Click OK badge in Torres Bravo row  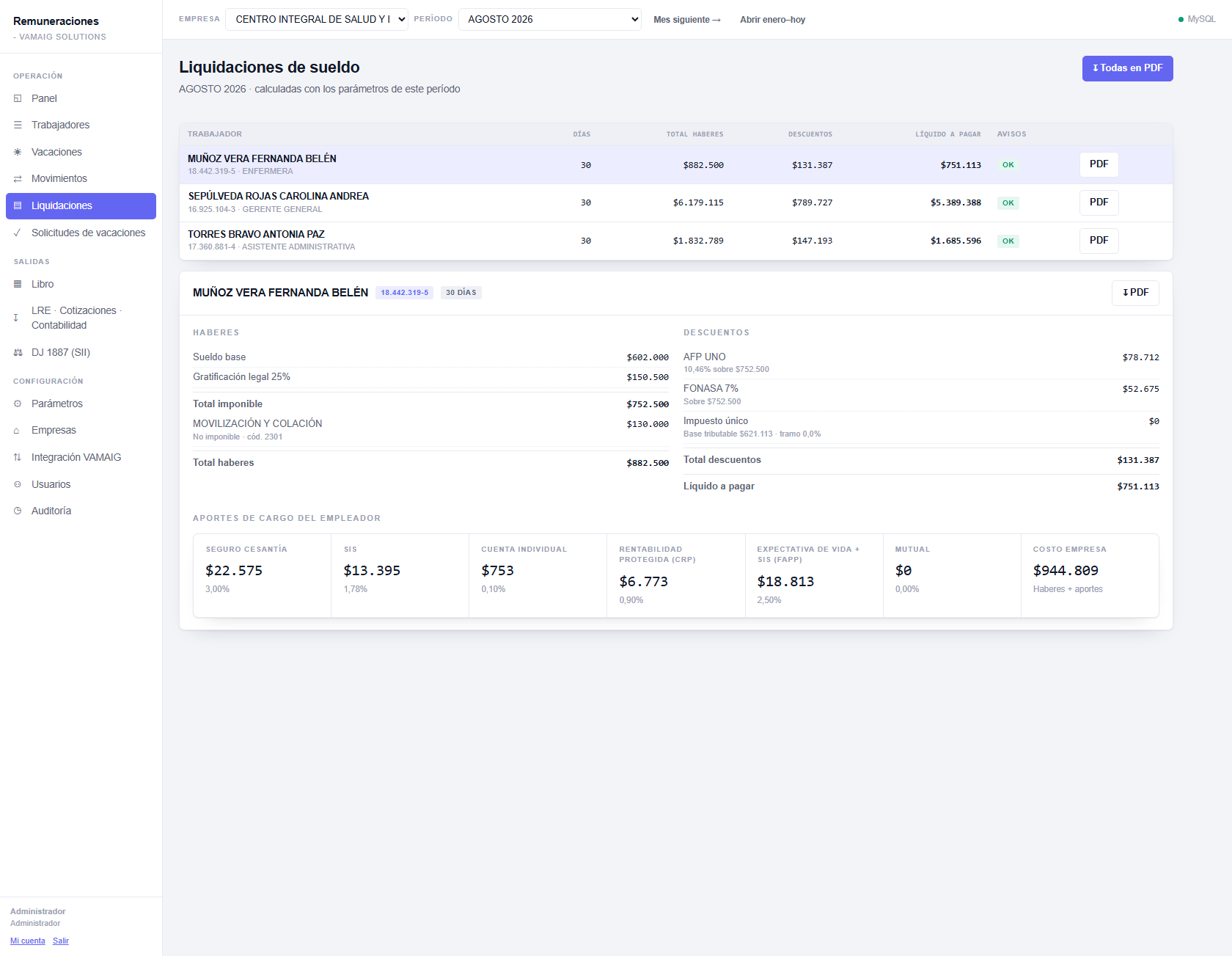pyautogui.click(x=1008, y=241)
